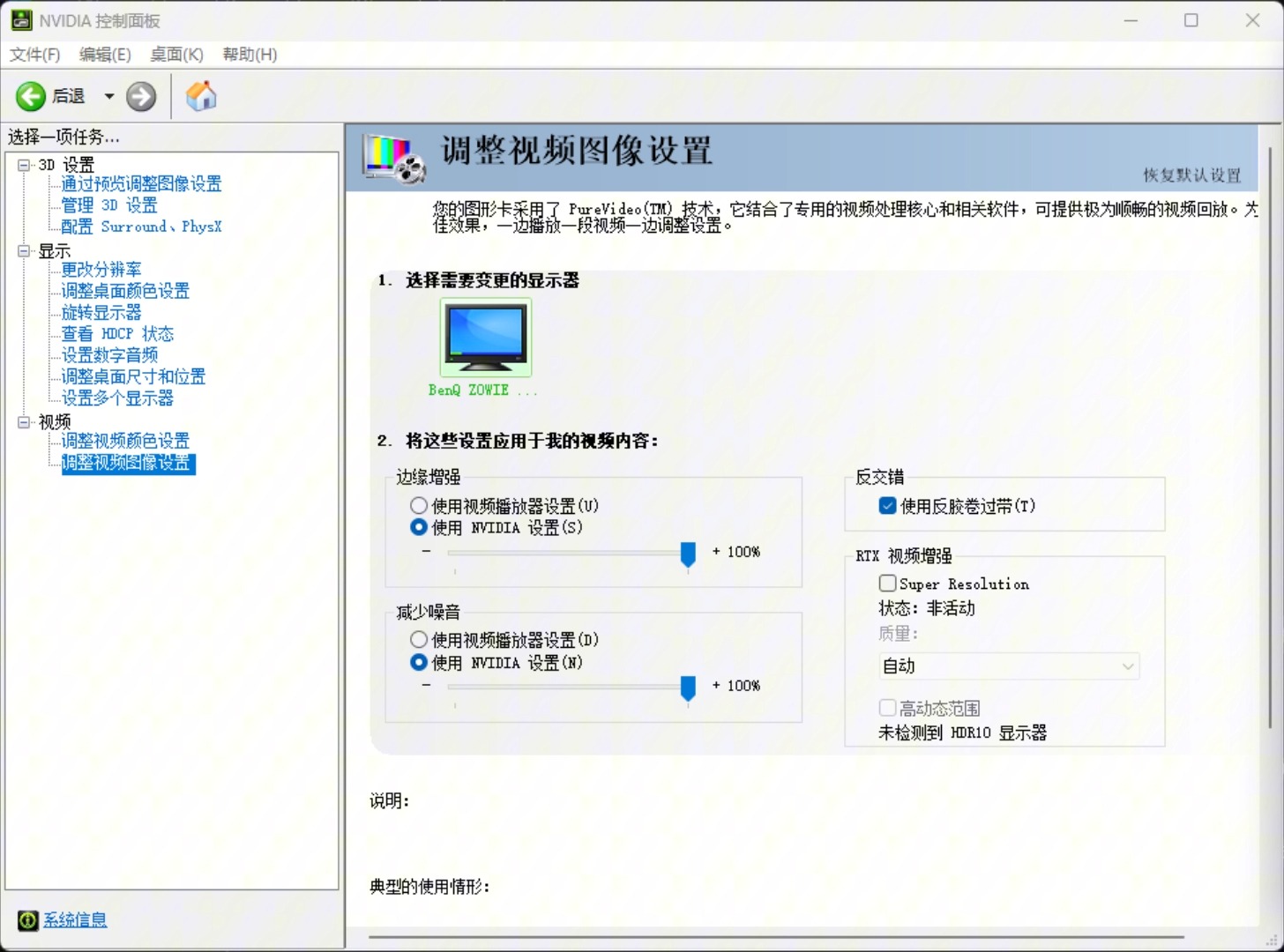Viewport: 1284px width, 952px height.
Task: Open 查看 HDCP 状态 page
Action: pos(117,334)
